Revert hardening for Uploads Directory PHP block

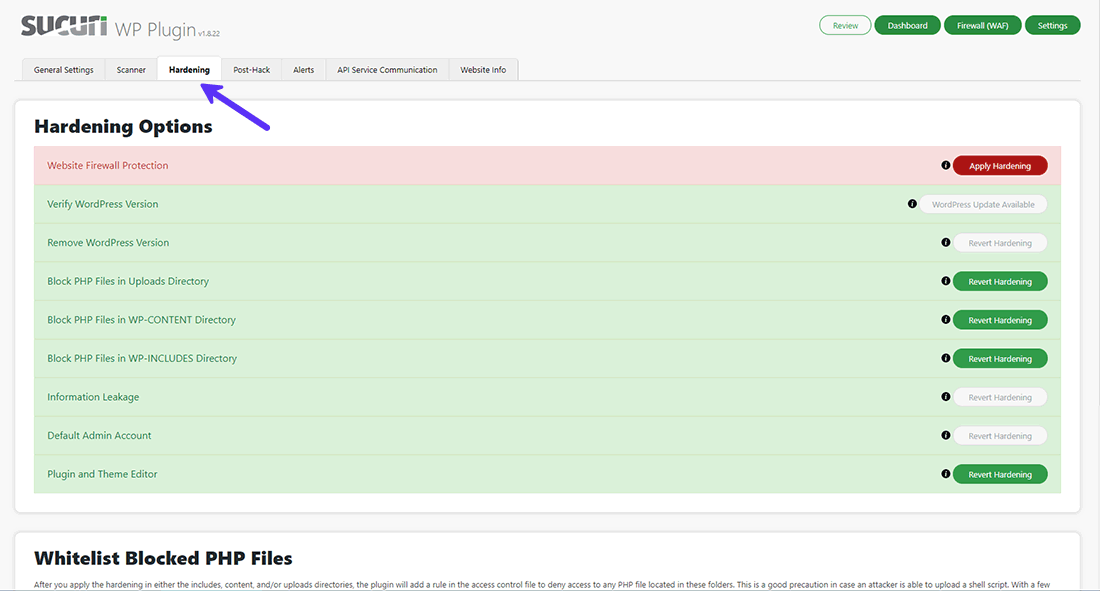[x=1000, y=282]
